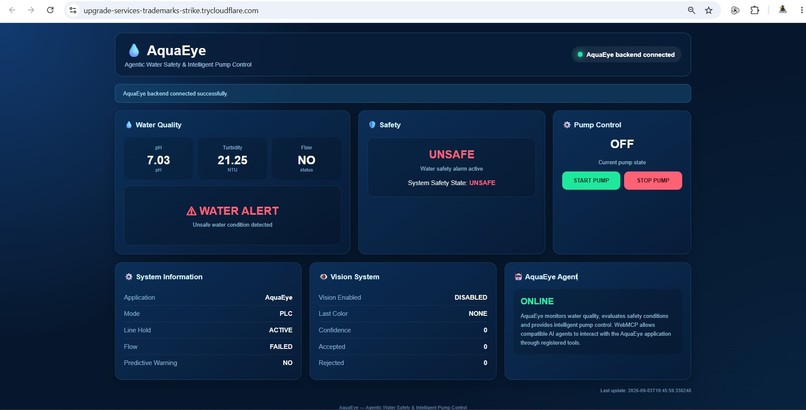Click the zoom magnifier icon in address bar
Image resolution: width=806 pixels, height=410 pixels.
[691, 10]
